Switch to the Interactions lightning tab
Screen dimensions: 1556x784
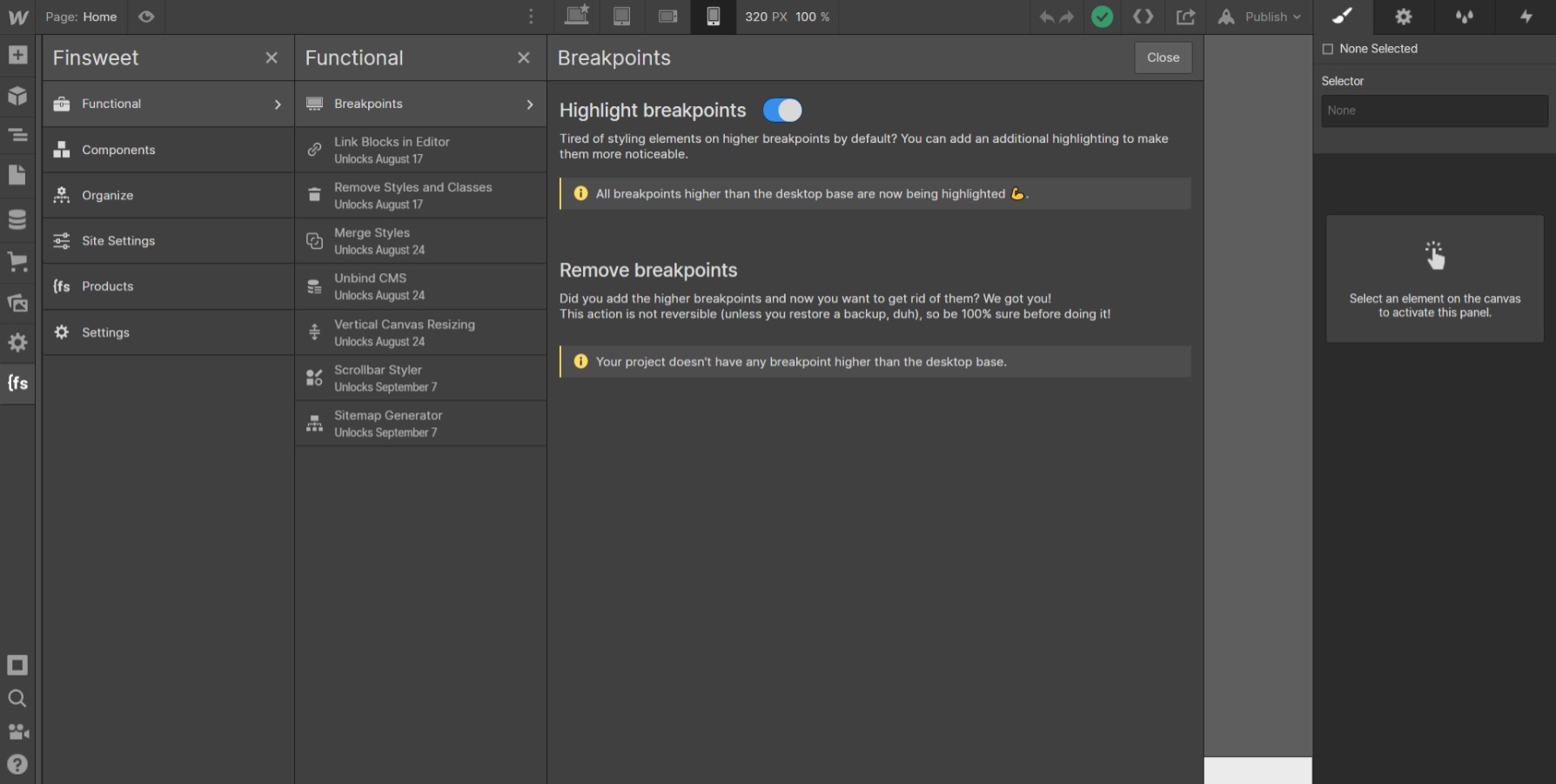coord(1526,17)
